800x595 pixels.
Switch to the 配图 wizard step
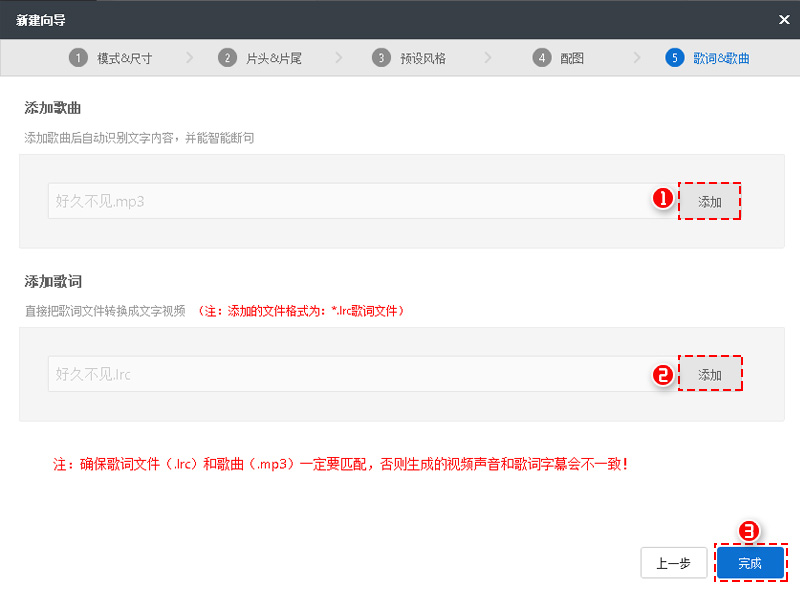[562, 58]
